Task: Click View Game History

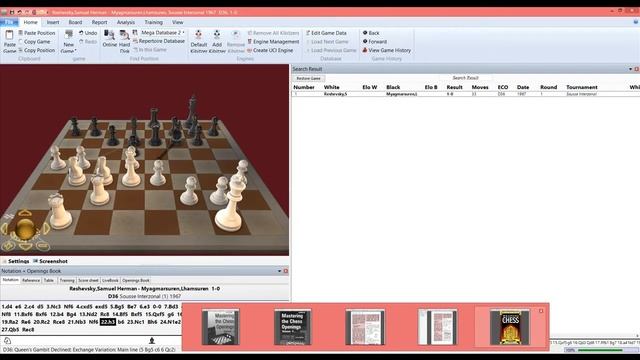Action: click(x=387, y=50)
